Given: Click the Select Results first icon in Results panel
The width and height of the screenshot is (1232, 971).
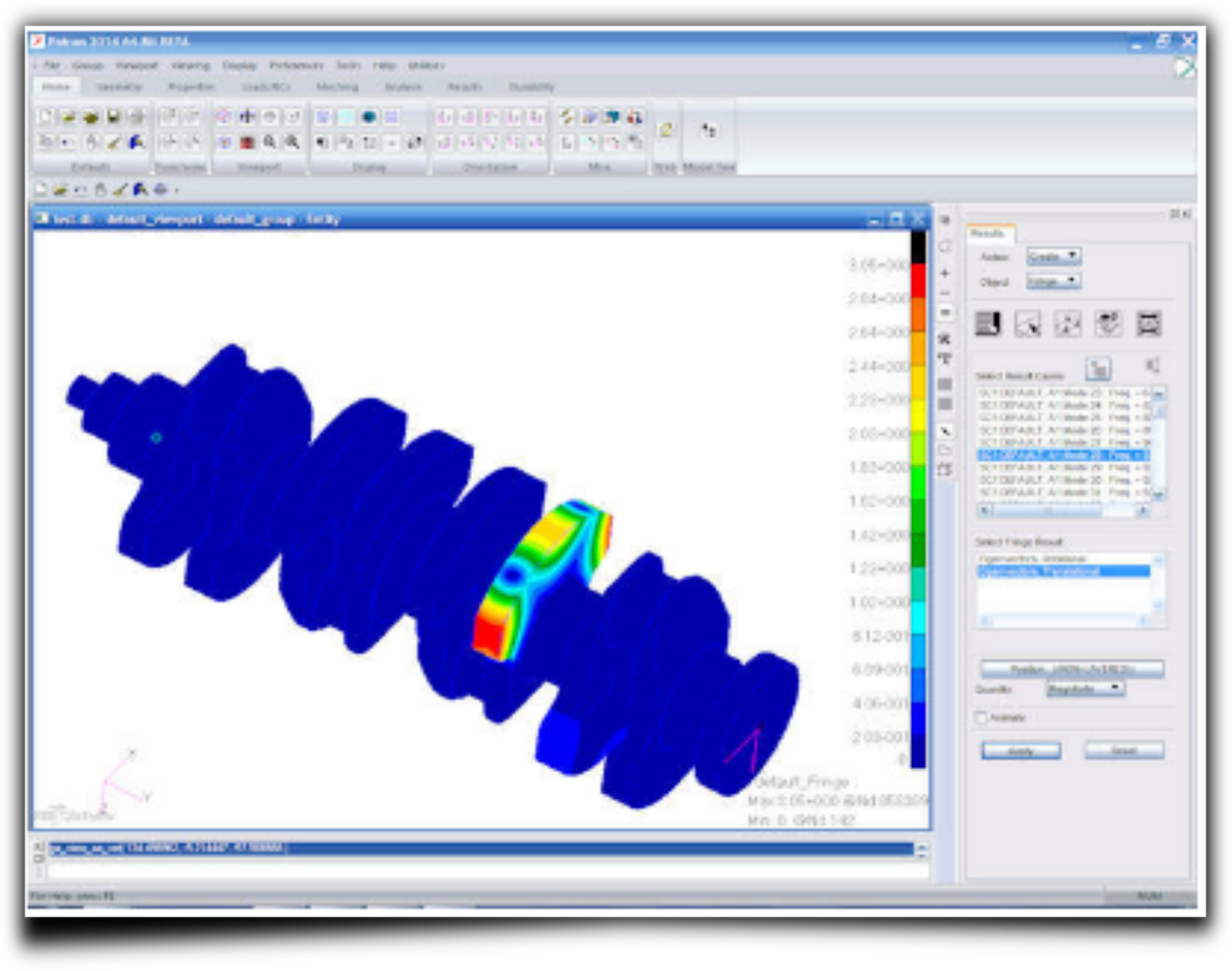Looking at the screenshot, I should (988, 324).
